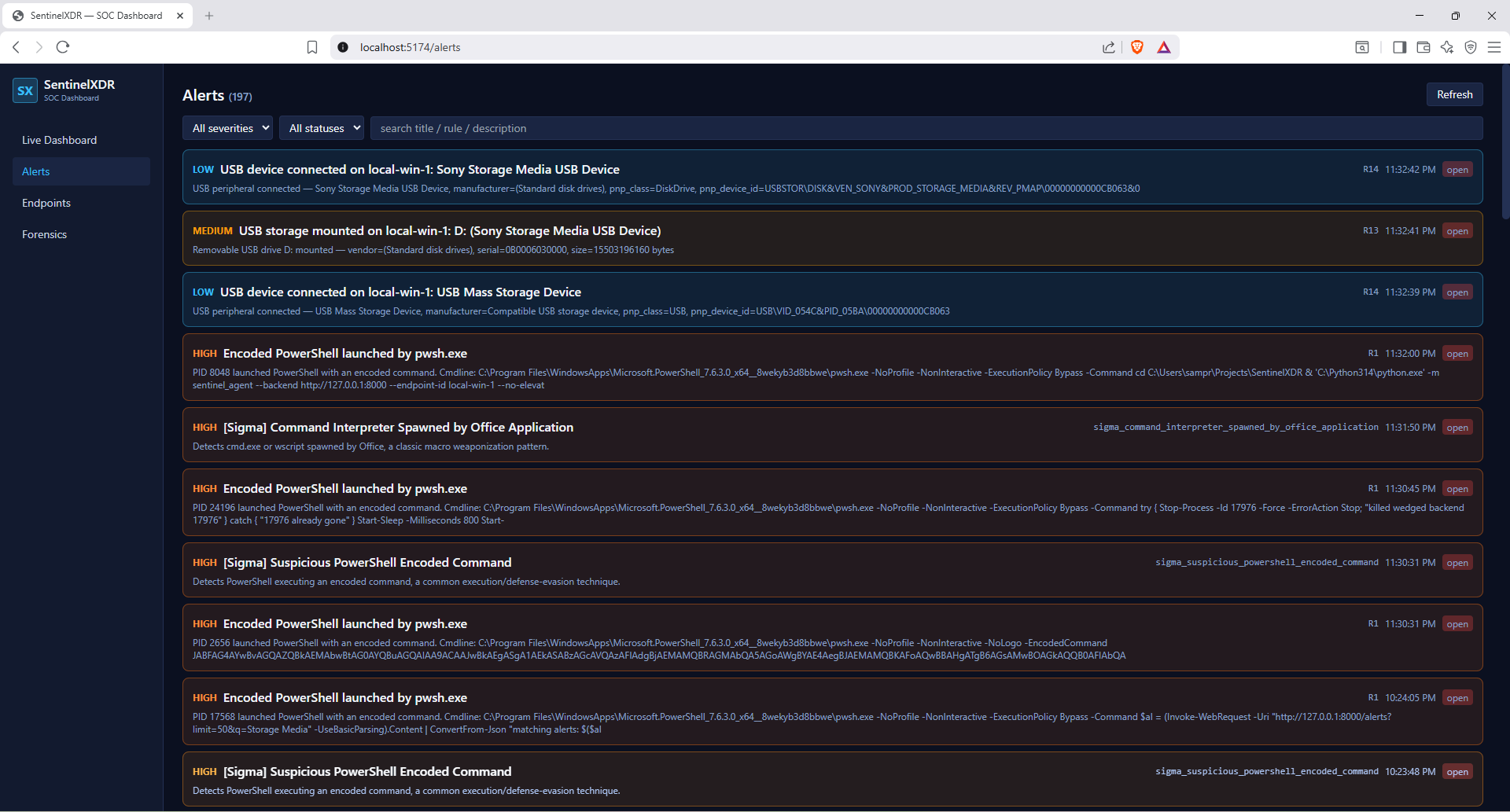Click the browser address bar URL
The image size is (1510, 812).
(411, 47)
